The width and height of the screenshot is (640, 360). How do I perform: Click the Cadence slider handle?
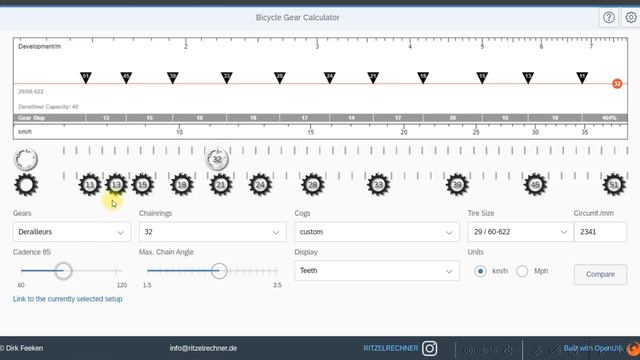(x=63, y=271)
